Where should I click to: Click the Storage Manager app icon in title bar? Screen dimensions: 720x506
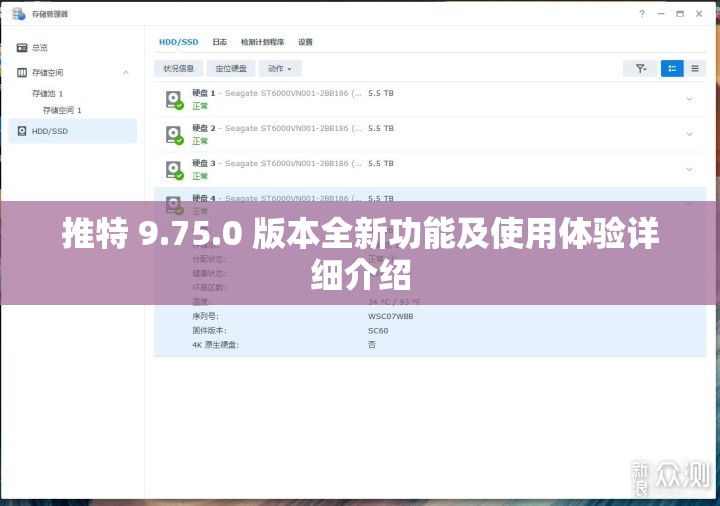pyautogui.click(x=19, y=14)
